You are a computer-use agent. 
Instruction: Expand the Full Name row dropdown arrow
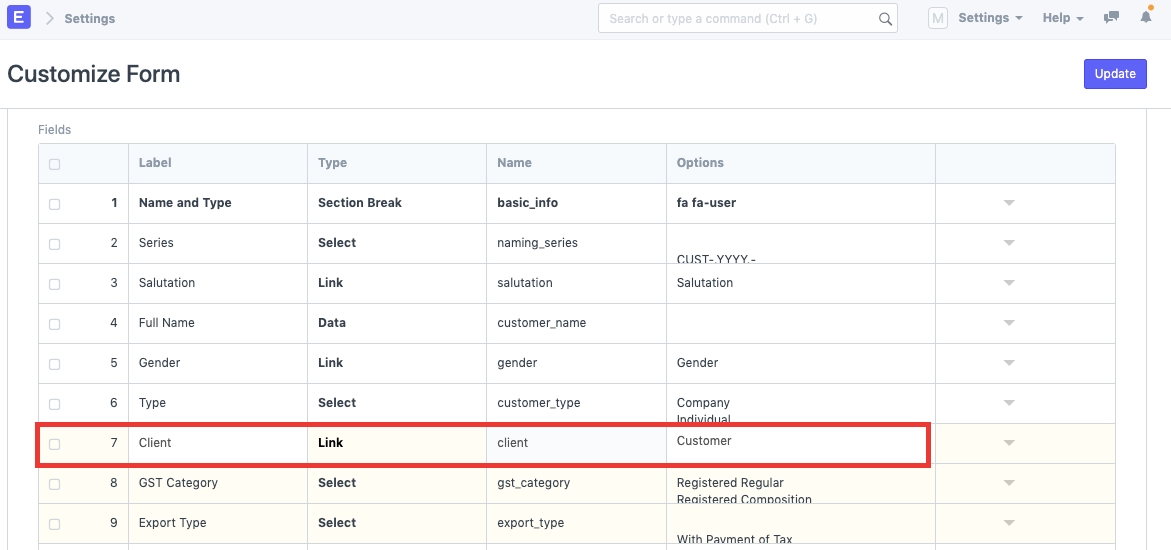pyautogui.click(x=1008, y=323)
